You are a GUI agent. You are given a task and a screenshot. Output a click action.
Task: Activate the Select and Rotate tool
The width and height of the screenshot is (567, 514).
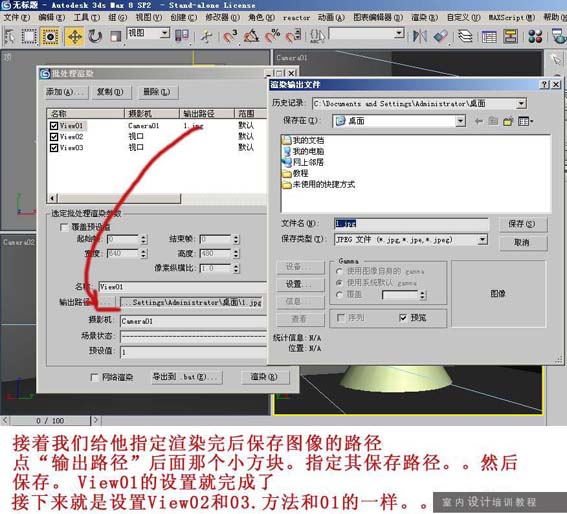click(95, 37)
